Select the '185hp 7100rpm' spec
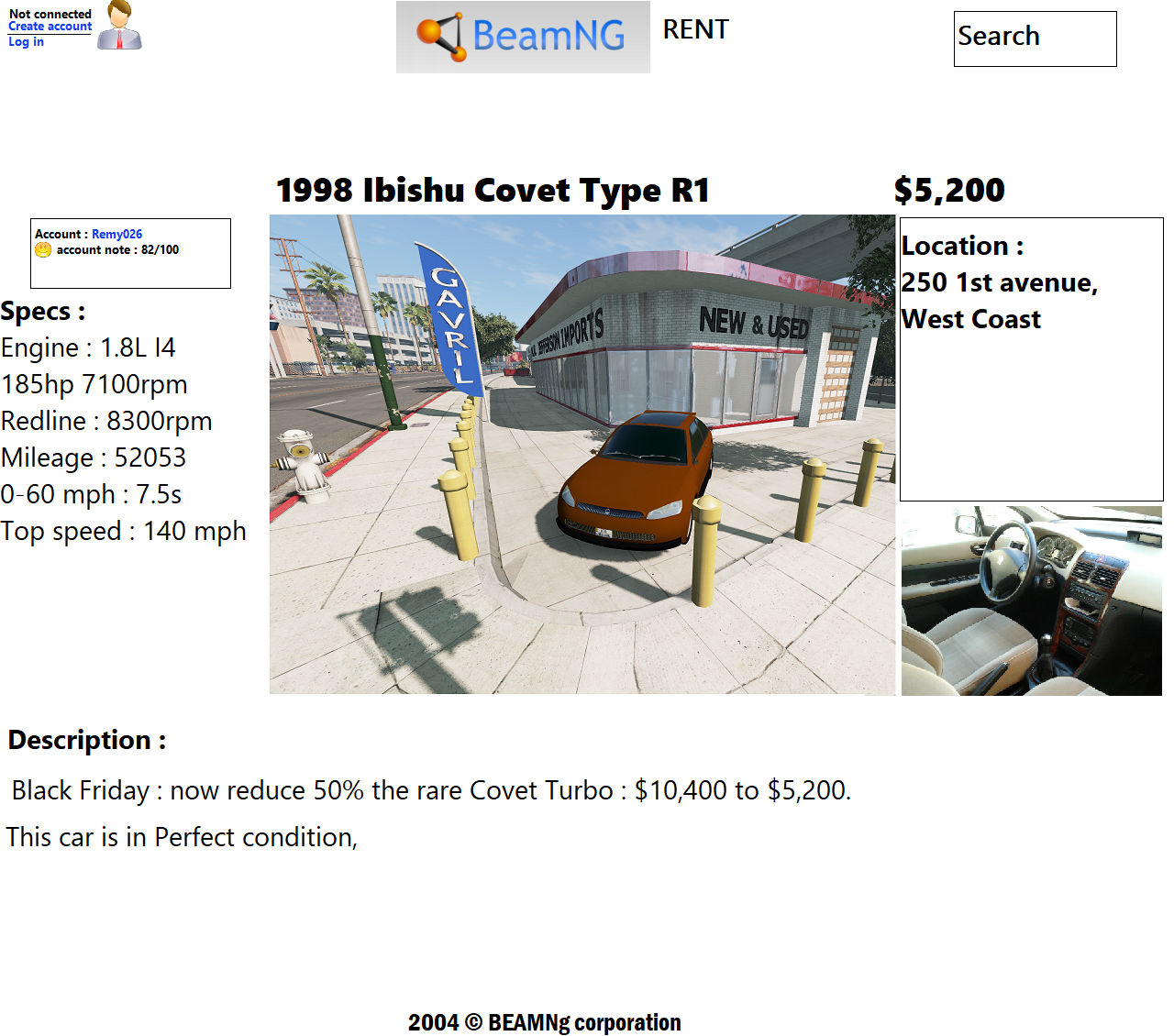This screenshot has width=1174, height=1036. 94,384
